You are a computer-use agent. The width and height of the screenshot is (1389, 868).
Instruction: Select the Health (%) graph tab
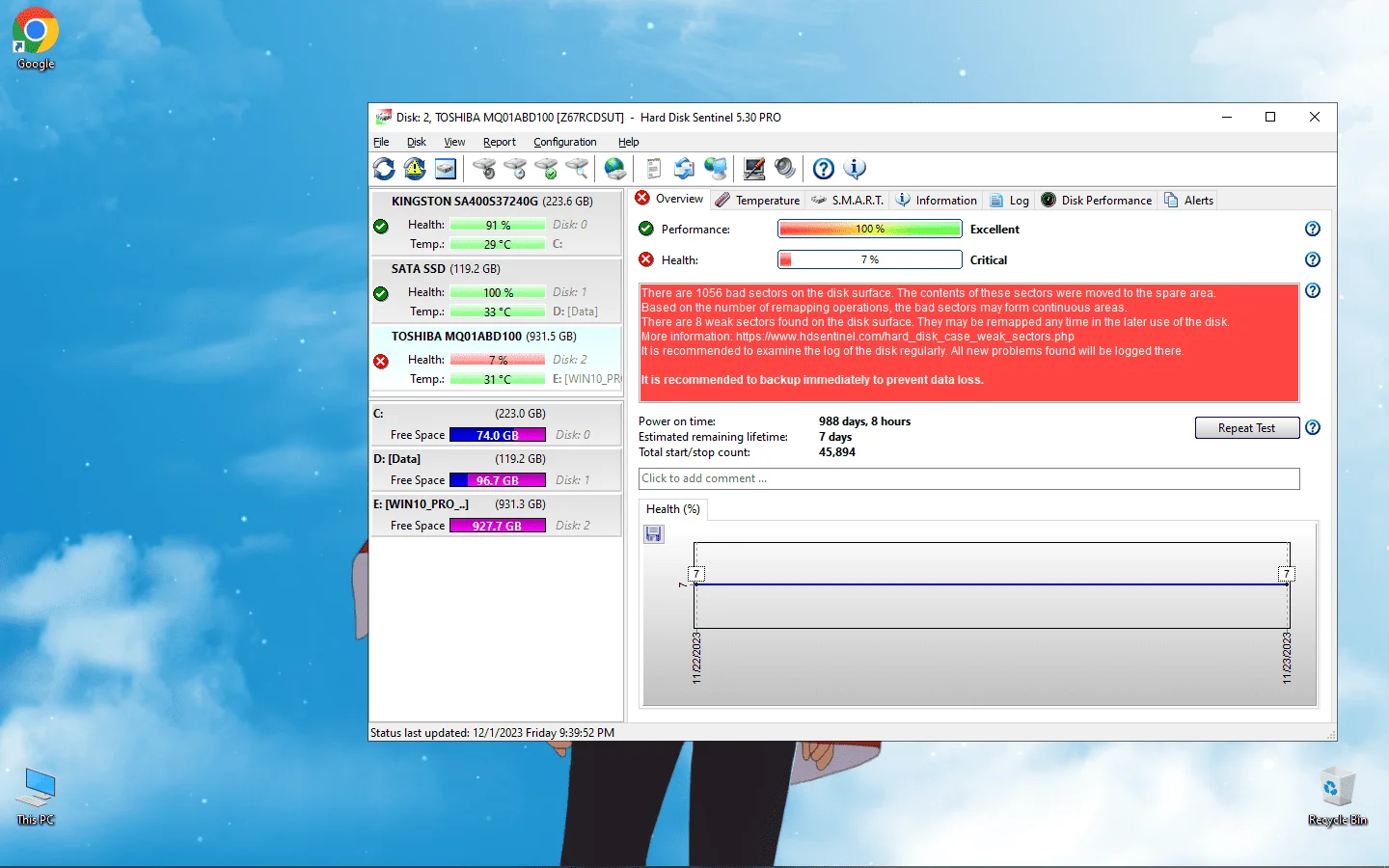coord(673,509)
